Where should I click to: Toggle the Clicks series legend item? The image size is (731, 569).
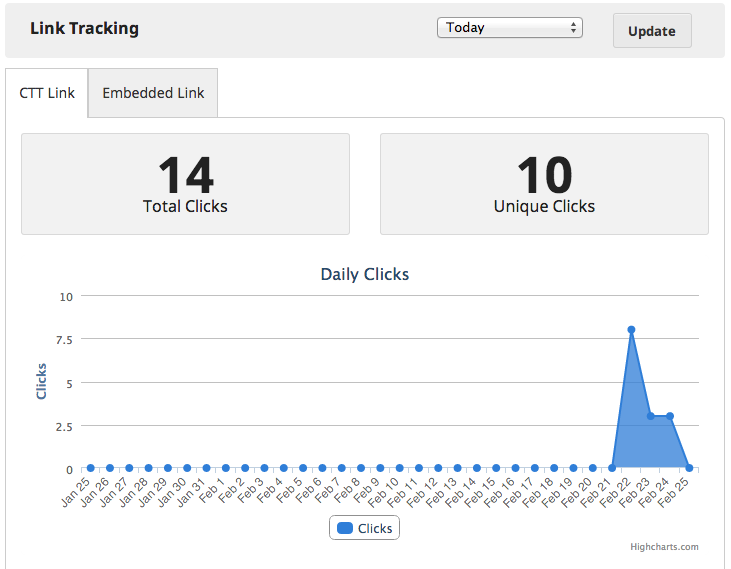coord(364,528)
